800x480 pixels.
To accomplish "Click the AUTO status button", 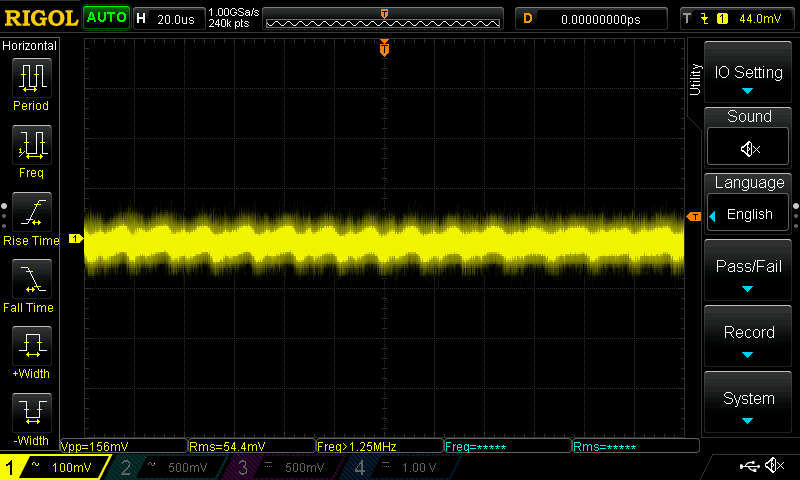I will [106, 18].
